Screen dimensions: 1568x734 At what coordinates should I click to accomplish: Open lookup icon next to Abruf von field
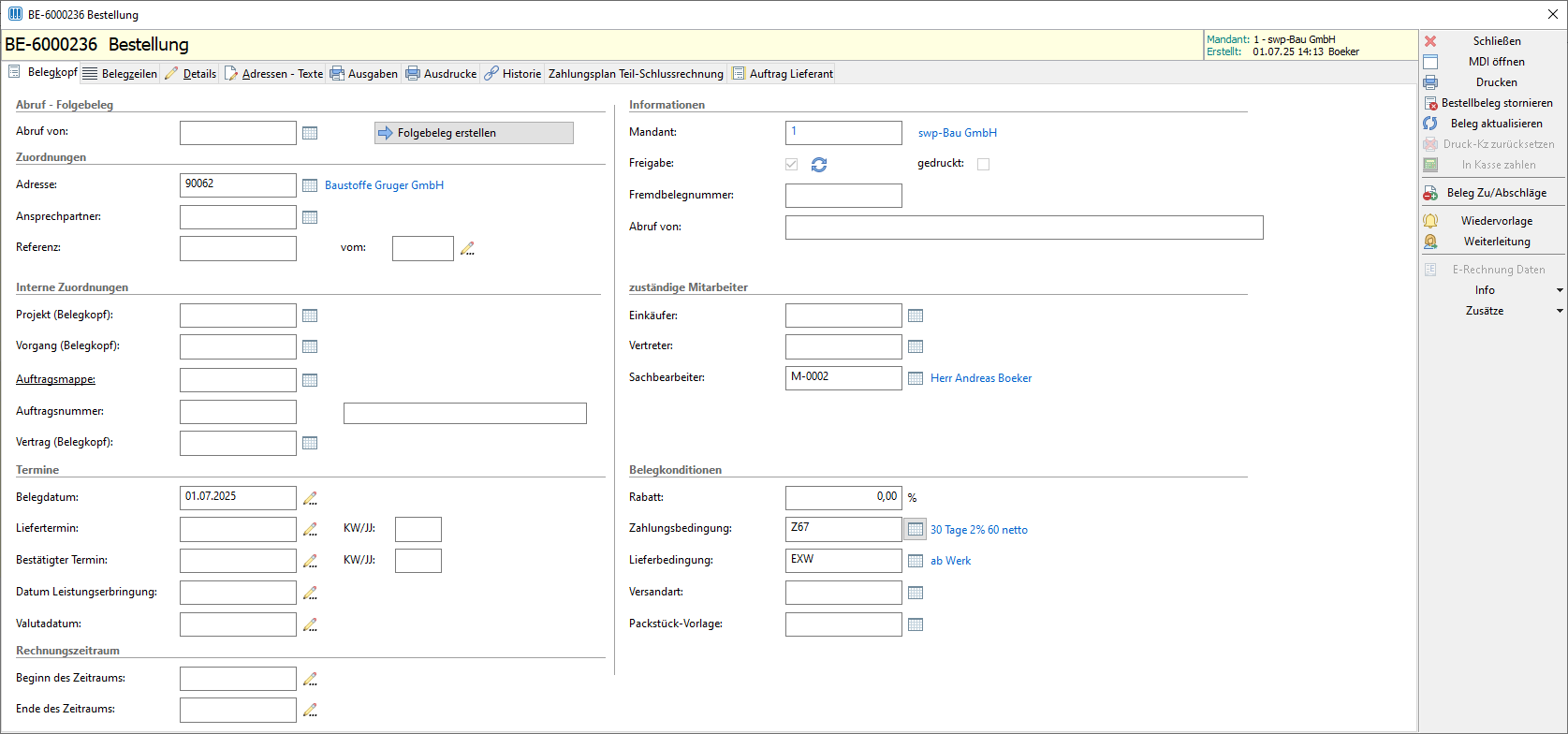[310, 133]
